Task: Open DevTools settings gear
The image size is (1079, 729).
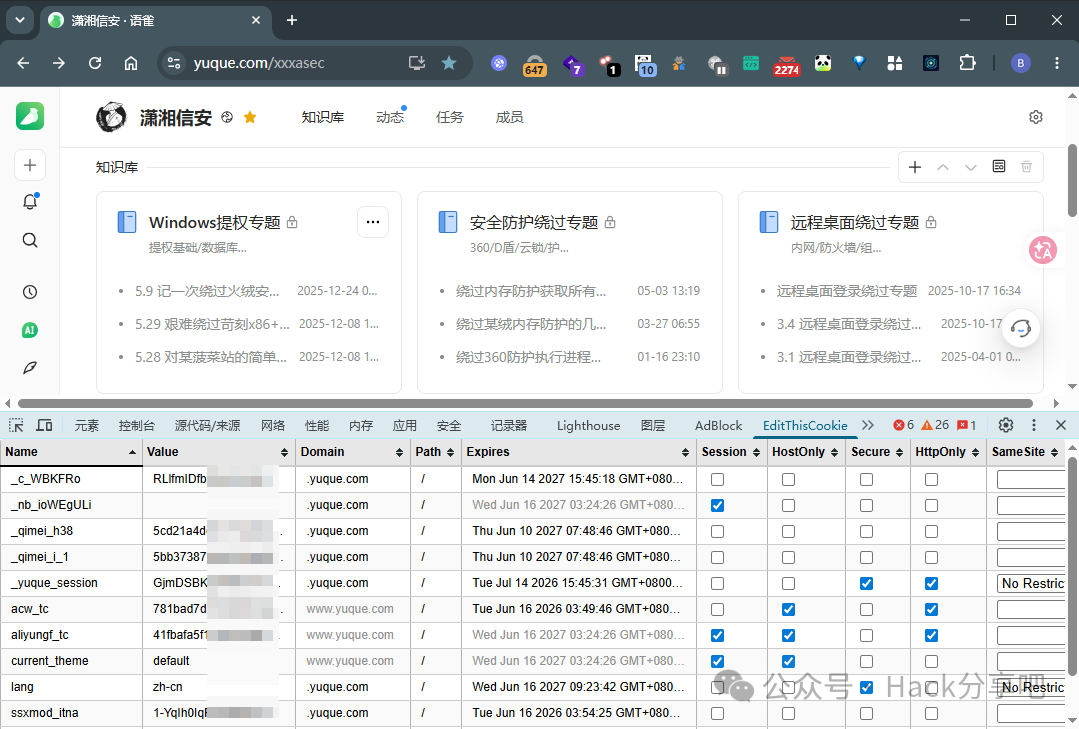Action: 1005,425
